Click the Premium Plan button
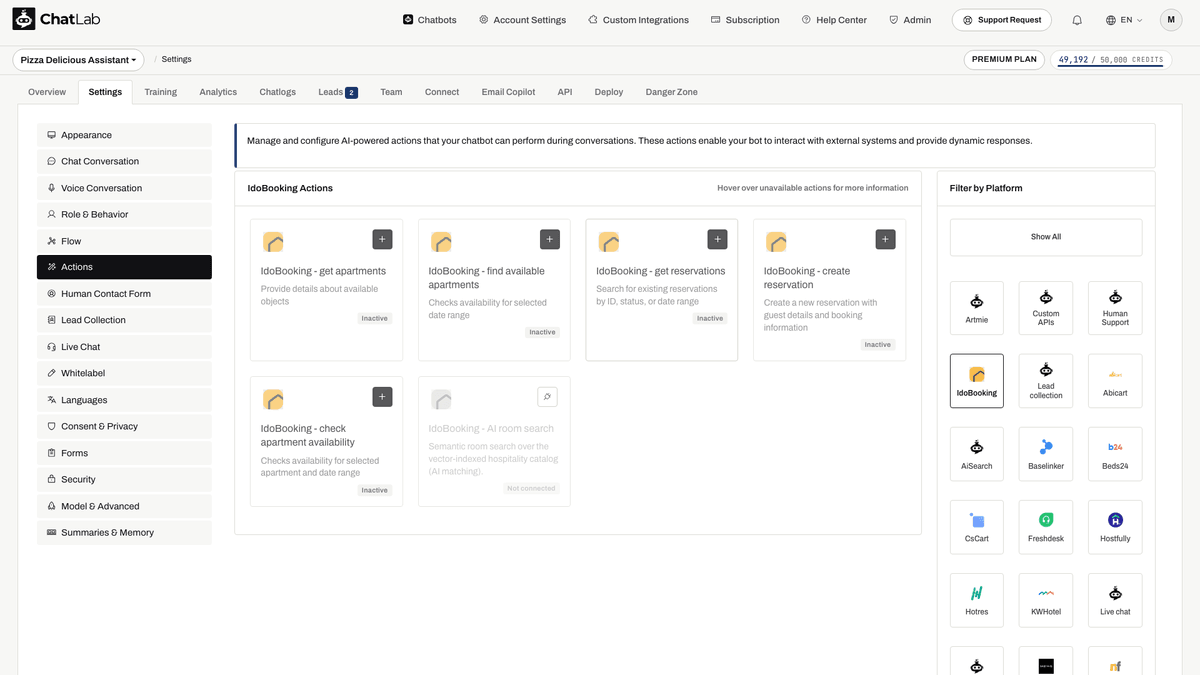The image size is (1200, 675). point(1005,60)
